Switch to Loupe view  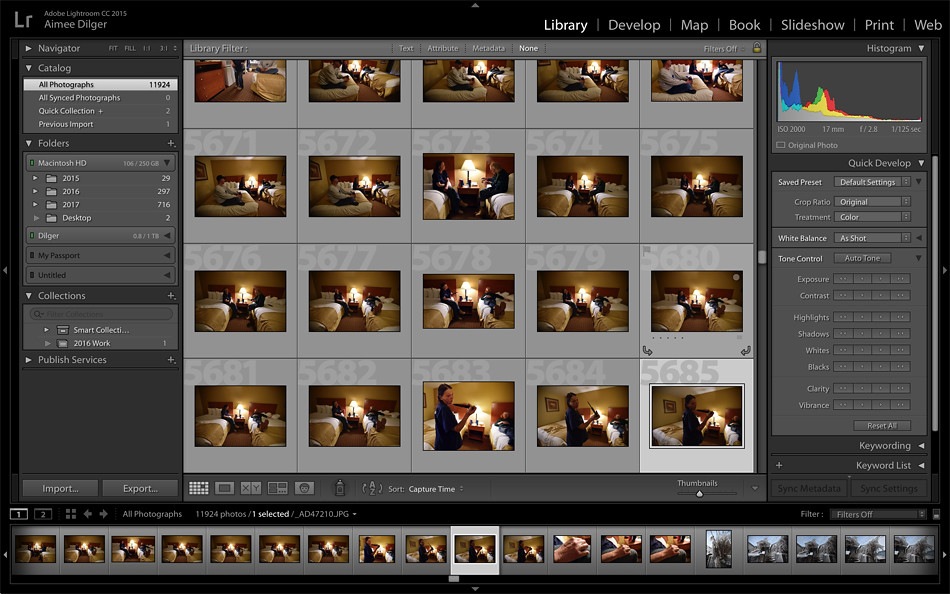[224, 488]
